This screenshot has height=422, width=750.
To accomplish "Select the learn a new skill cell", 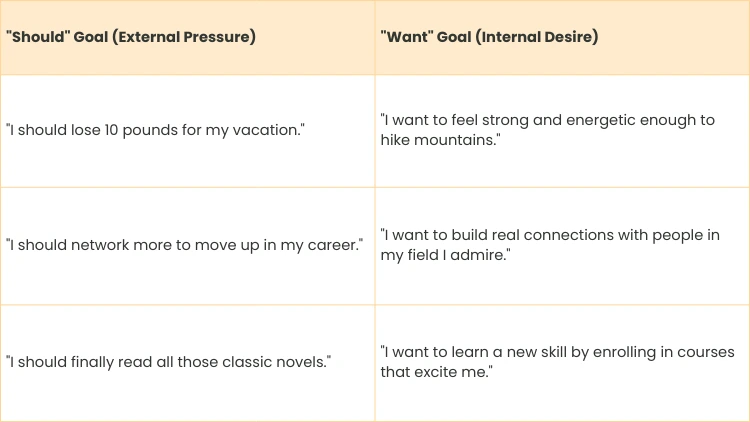I will (x=557, y=362).
